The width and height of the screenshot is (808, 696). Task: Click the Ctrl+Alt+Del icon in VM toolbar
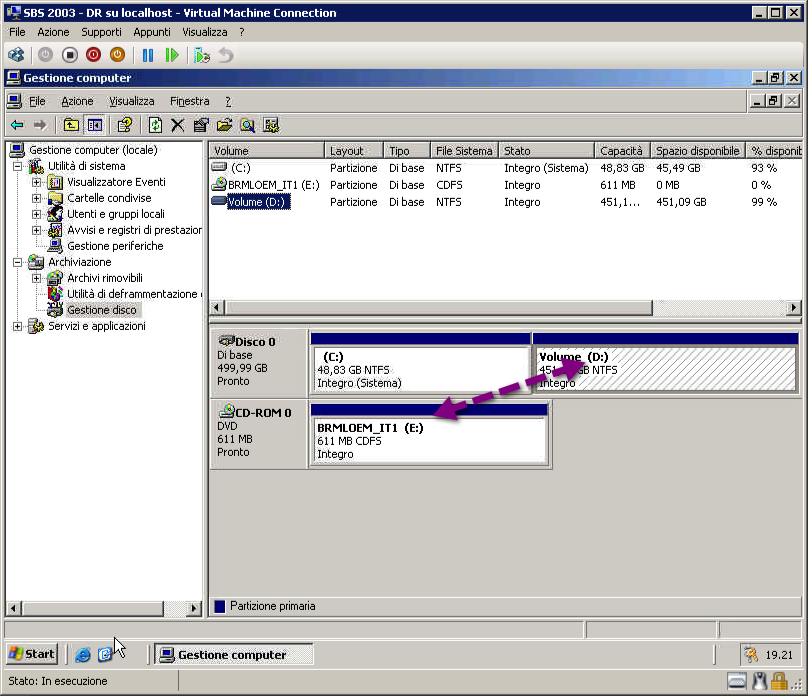click(x=16, y=55)
